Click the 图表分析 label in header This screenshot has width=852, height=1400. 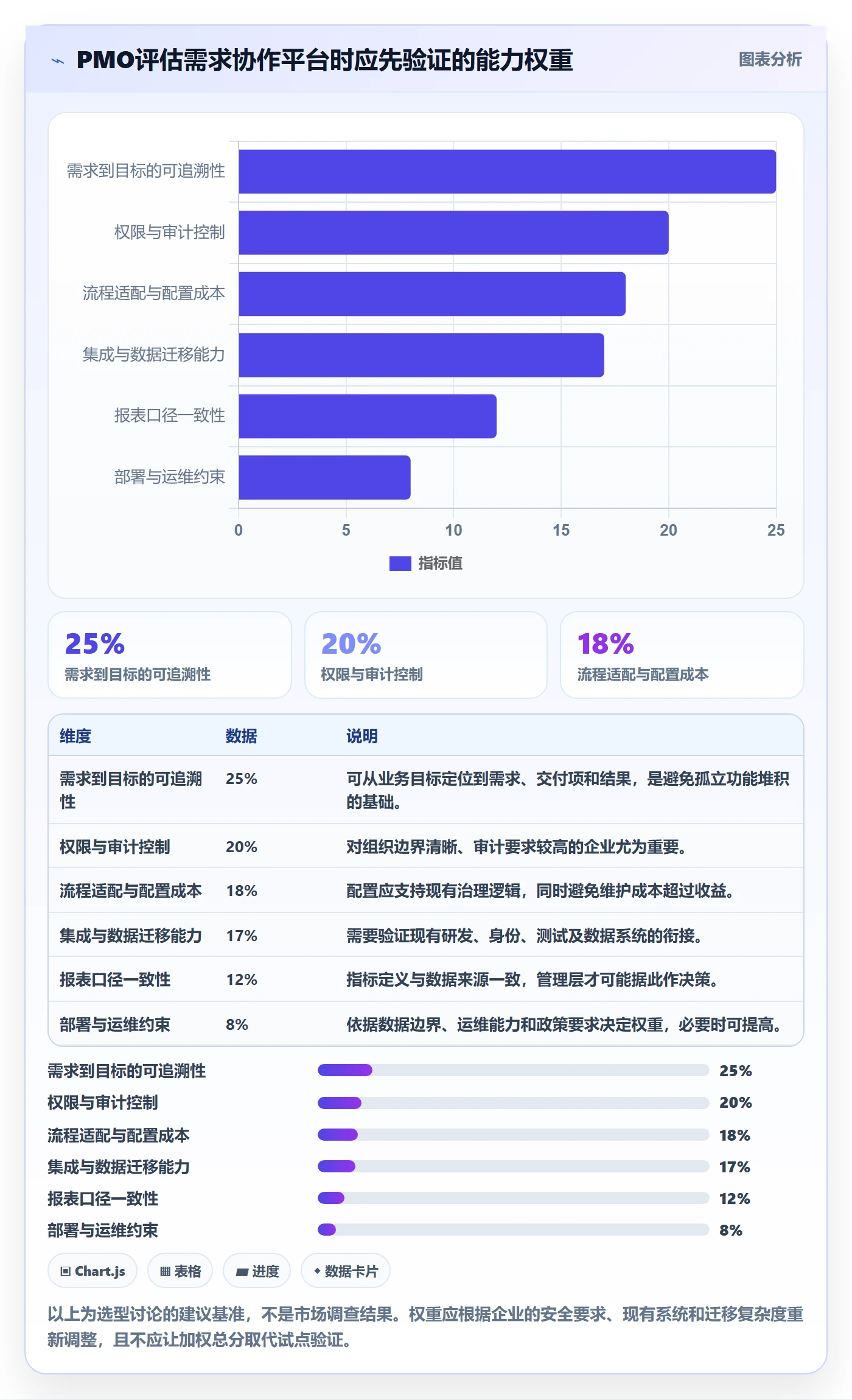tap(770, 60)
